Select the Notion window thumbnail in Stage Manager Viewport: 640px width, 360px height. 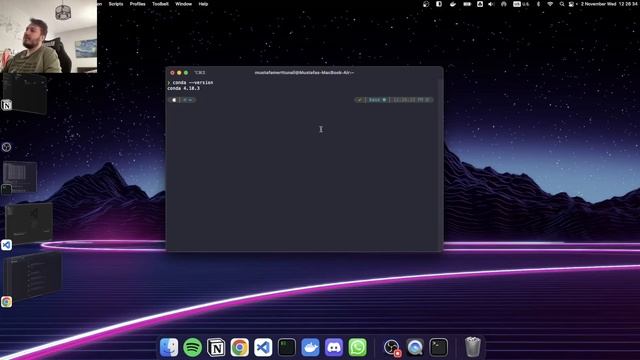point(24,94)
